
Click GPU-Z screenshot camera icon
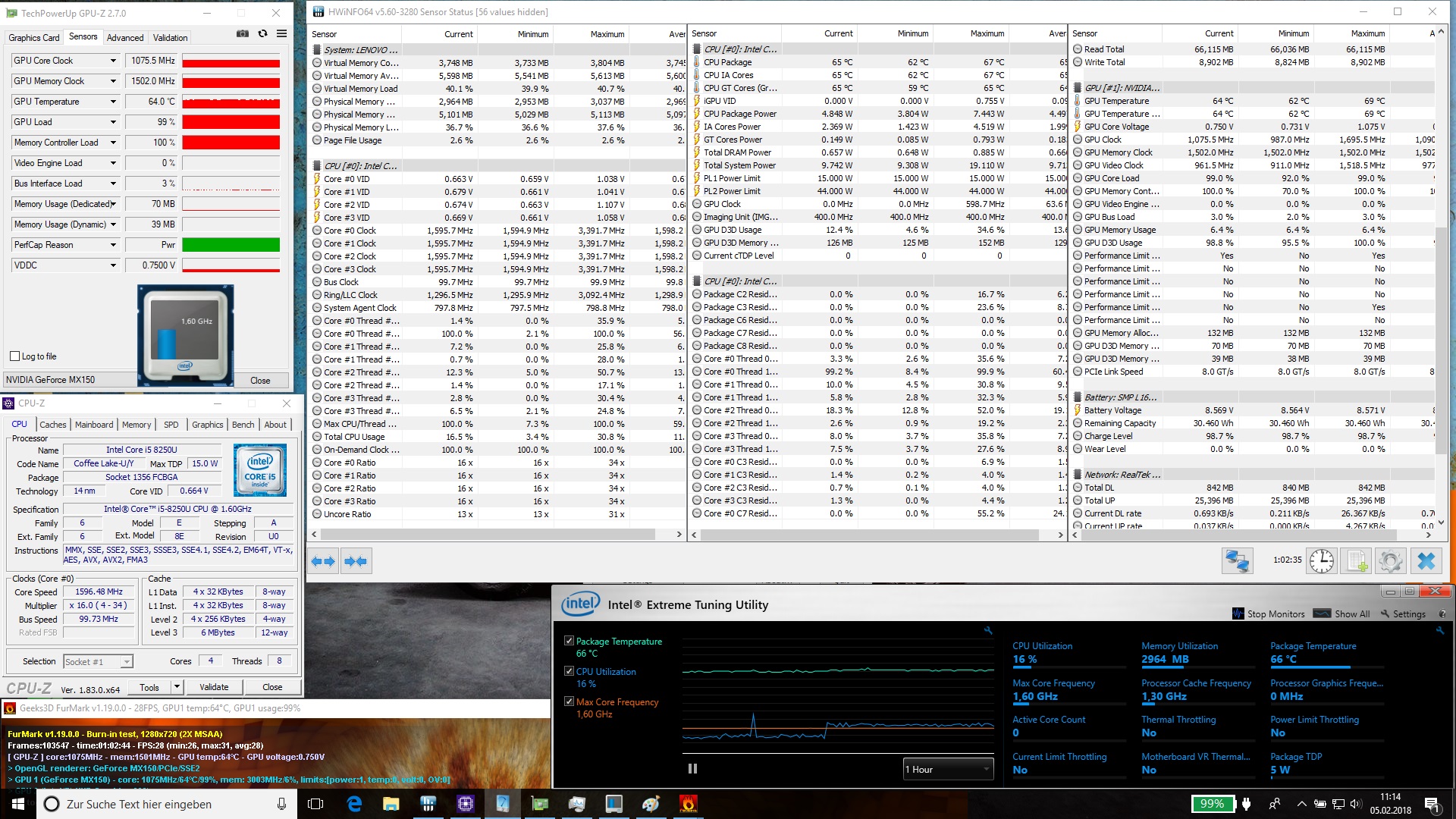pos(243,33)
